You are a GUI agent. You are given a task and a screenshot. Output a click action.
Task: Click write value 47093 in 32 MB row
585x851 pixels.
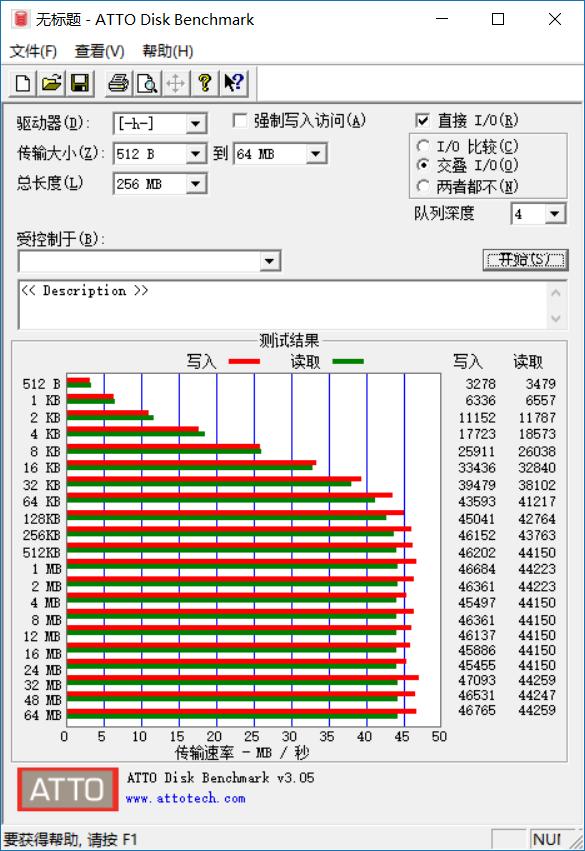point(477,681)
